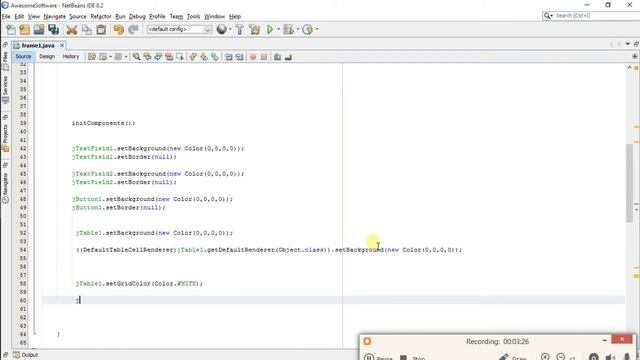The width and height of the screenshot is (640, 360).
Task: Click line number 60 in gutter
Action: tap(23, 300)
